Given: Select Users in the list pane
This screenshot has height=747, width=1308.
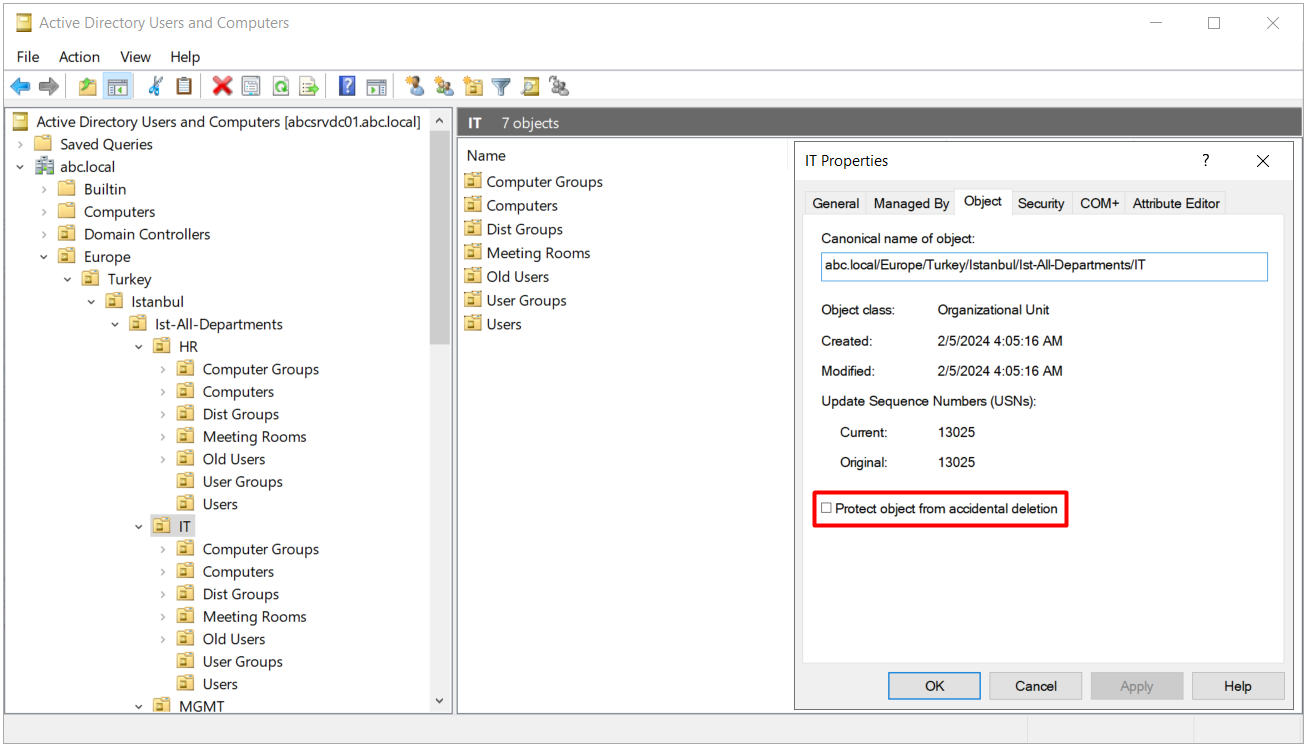Looking at the screenshot, I should pyautogui.click(x=504, y=324).
